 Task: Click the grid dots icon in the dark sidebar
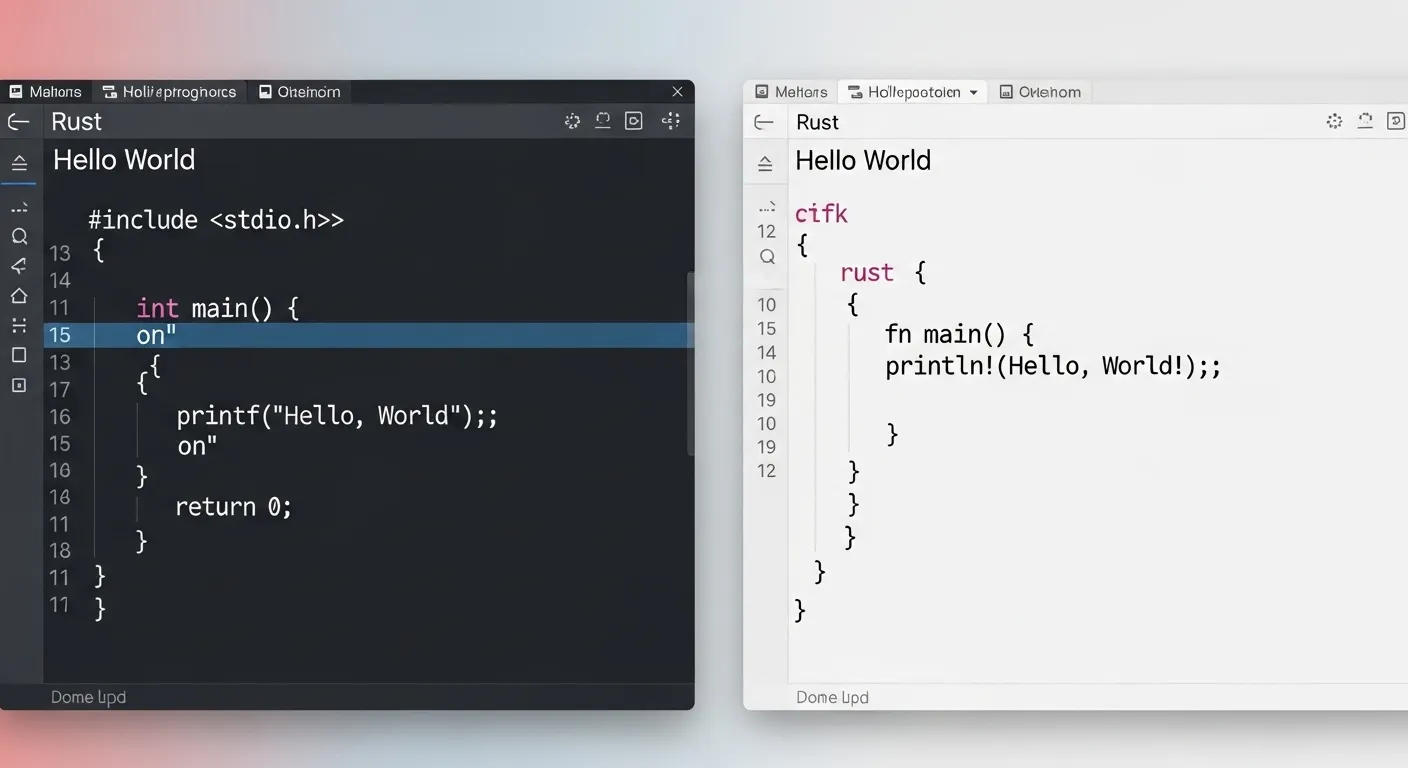20,325
